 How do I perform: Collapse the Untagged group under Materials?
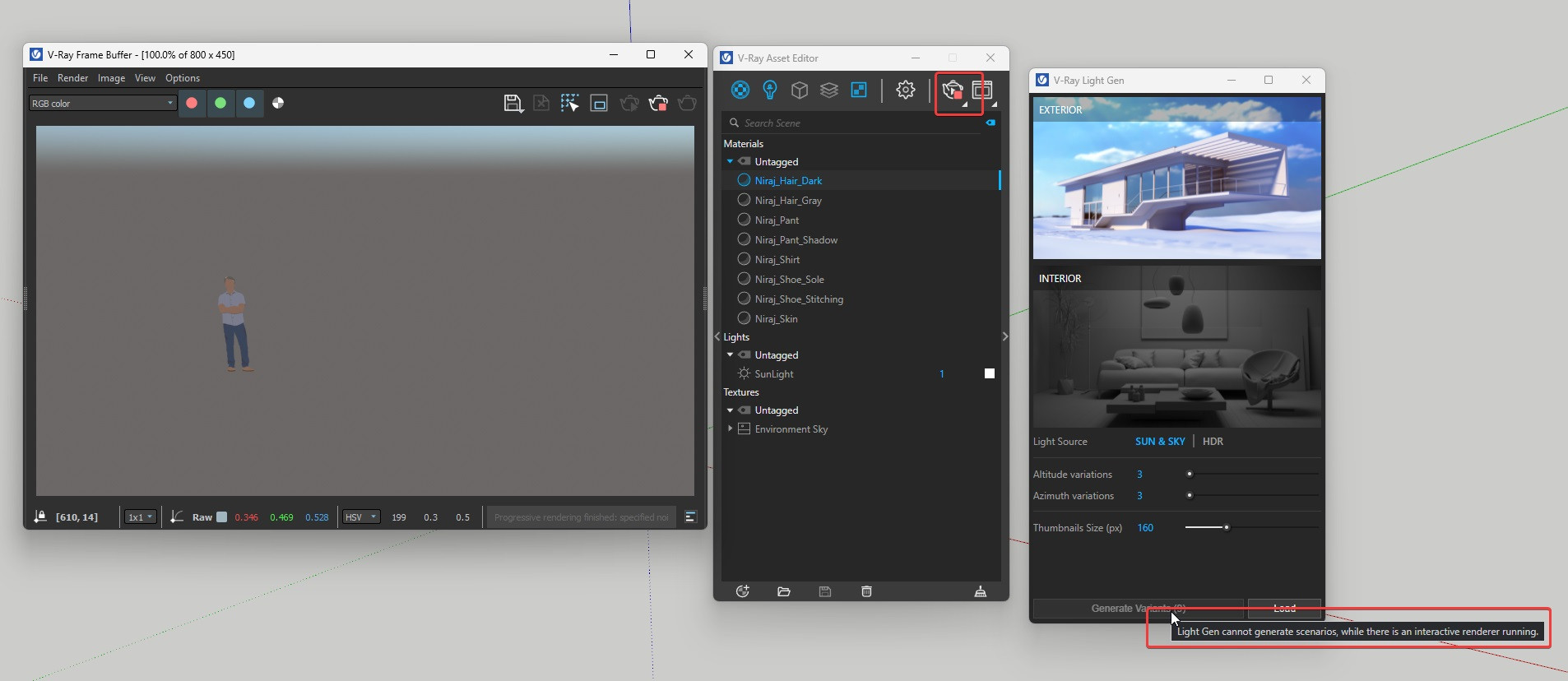(730, 161)
